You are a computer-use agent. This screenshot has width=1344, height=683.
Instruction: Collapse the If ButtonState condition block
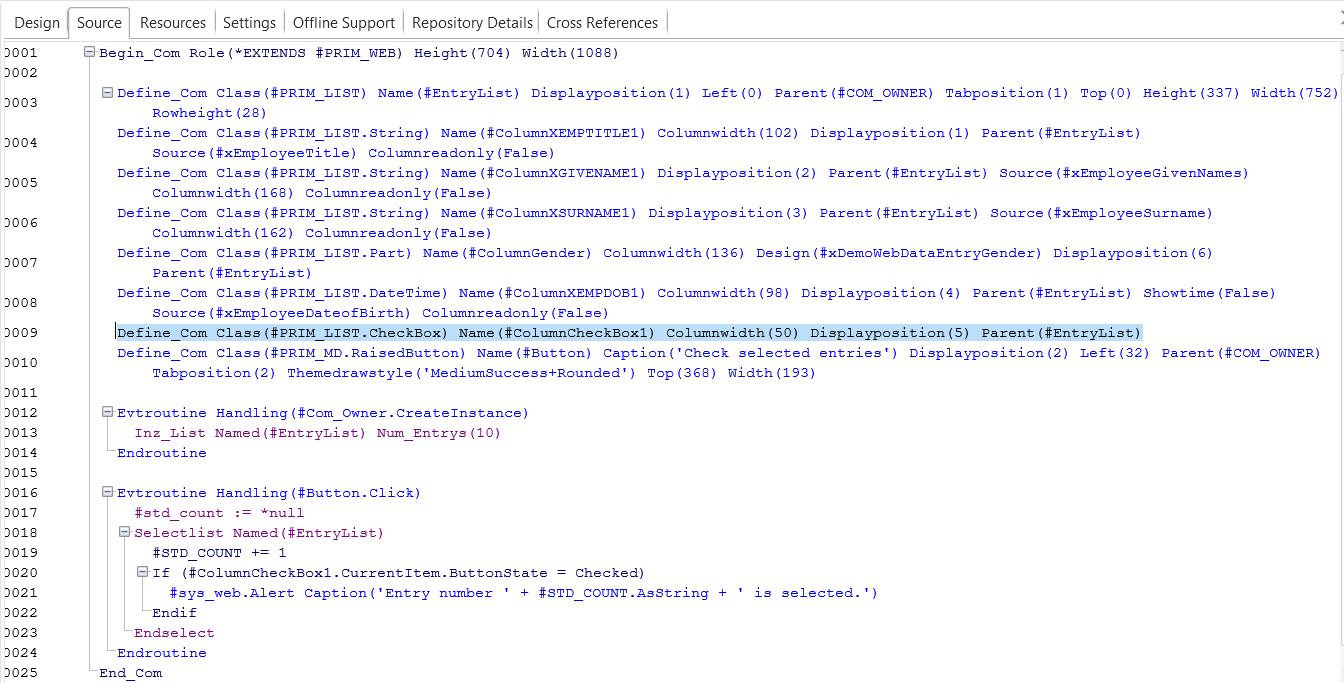coord(143,572)
